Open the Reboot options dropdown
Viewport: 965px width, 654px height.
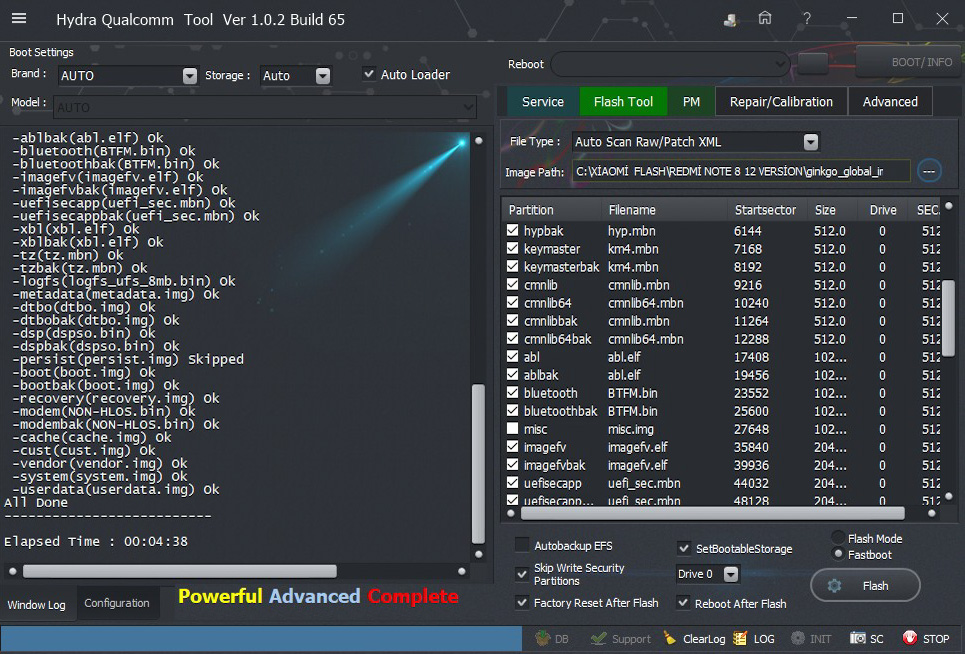(x=780, y=63)
